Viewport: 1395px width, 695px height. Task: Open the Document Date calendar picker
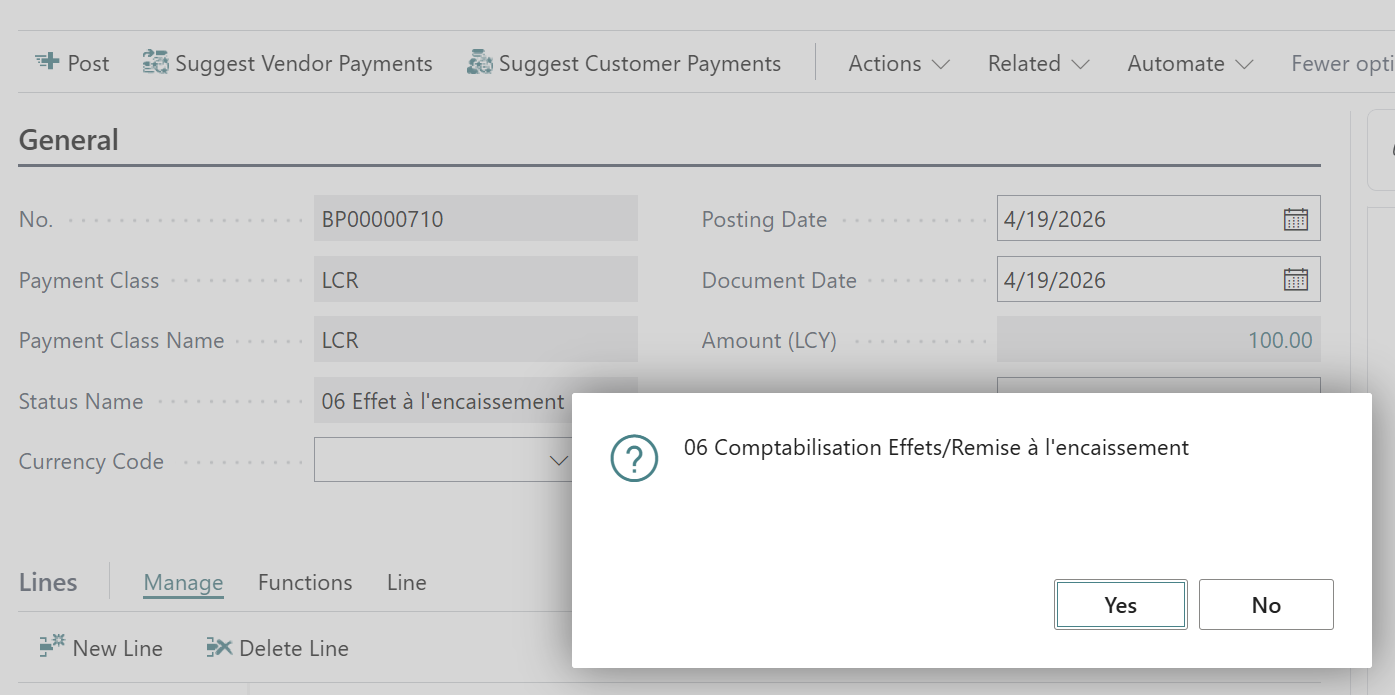(1295, 279)
